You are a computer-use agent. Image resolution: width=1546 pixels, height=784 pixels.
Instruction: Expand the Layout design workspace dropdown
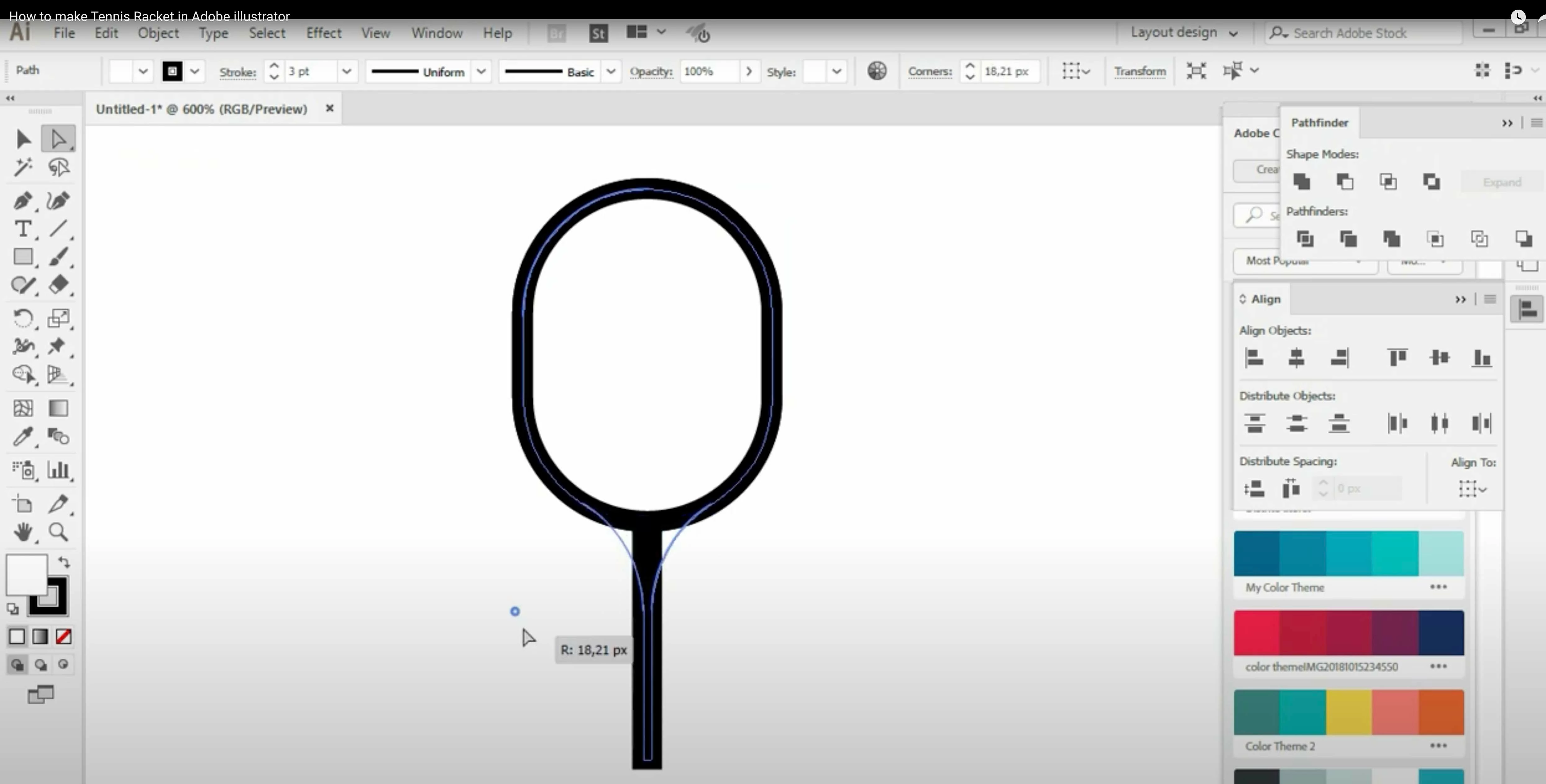1233,34
